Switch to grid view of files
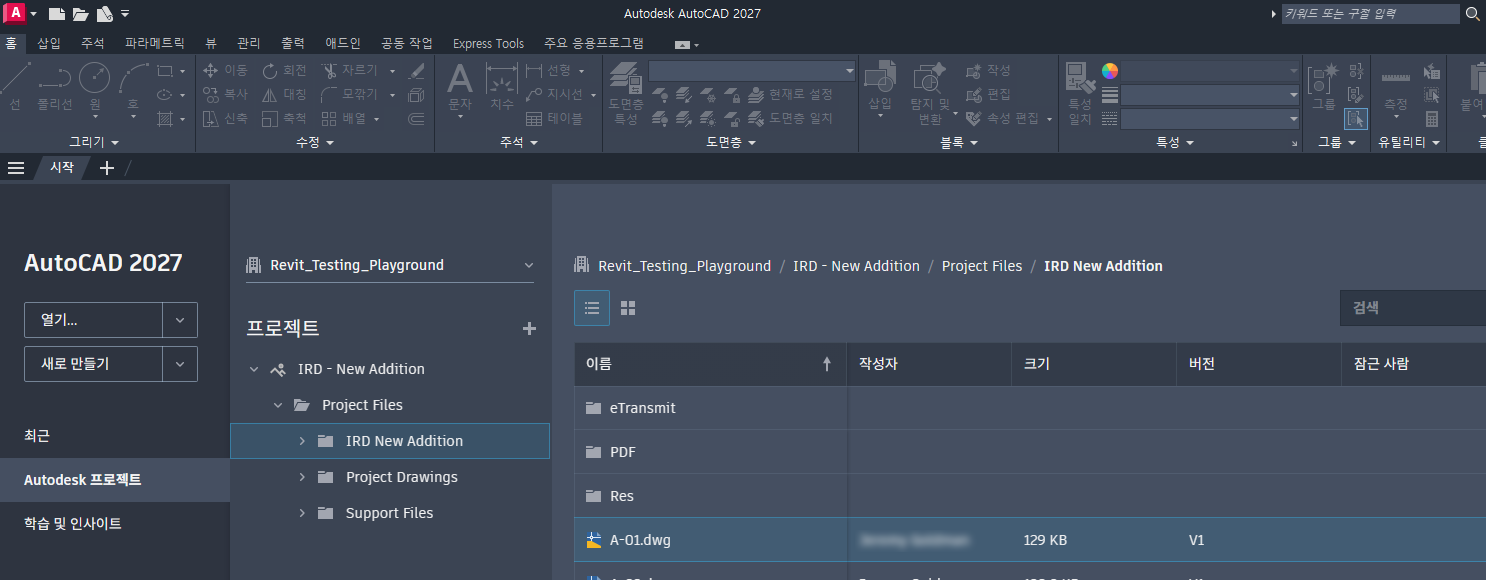The width and height of the screenshot is (1486, 580). (628, 308)
